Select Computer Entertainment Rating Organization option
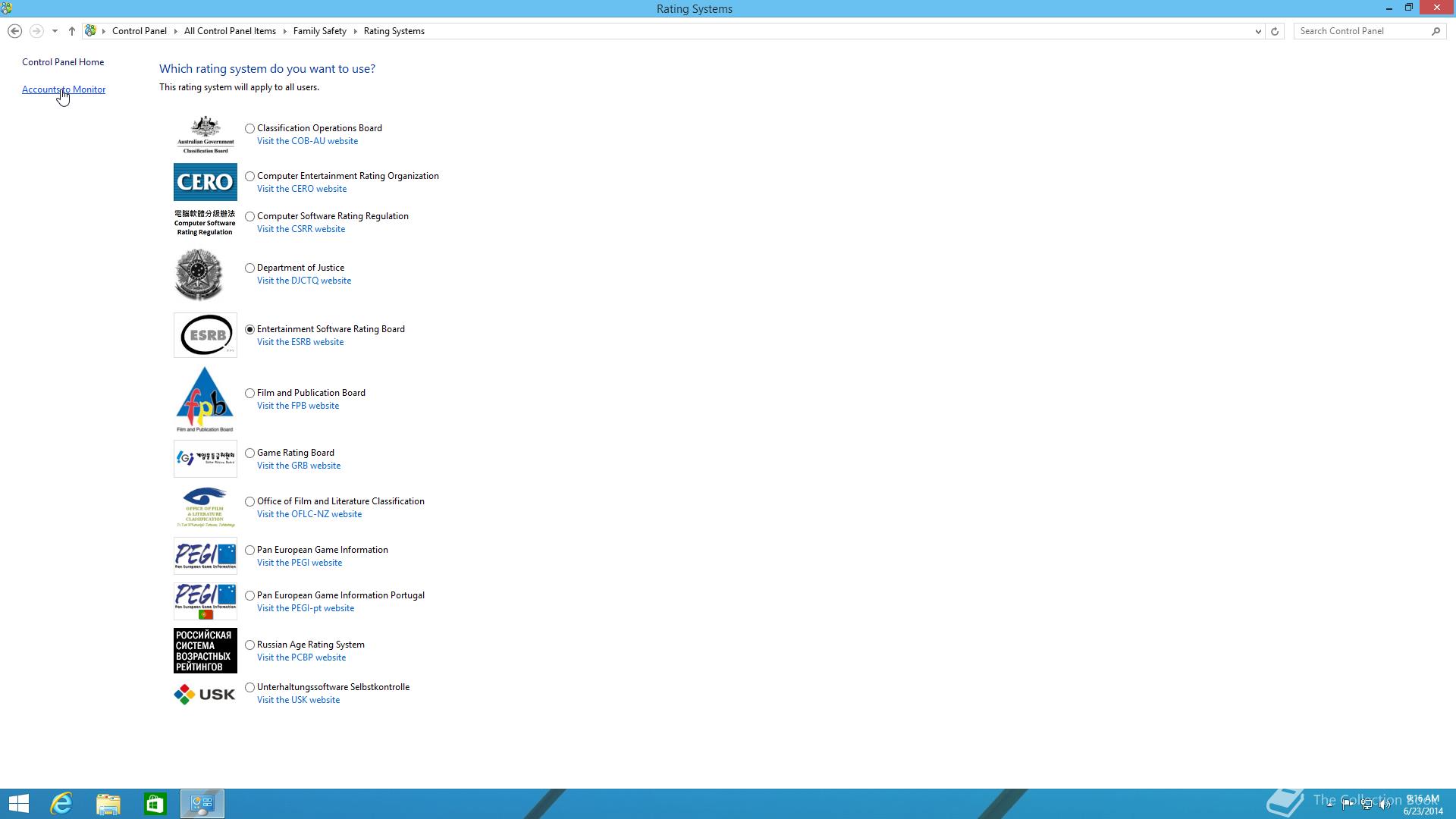The width and height of the screenshot is (1456, 819). pos(249,177)
